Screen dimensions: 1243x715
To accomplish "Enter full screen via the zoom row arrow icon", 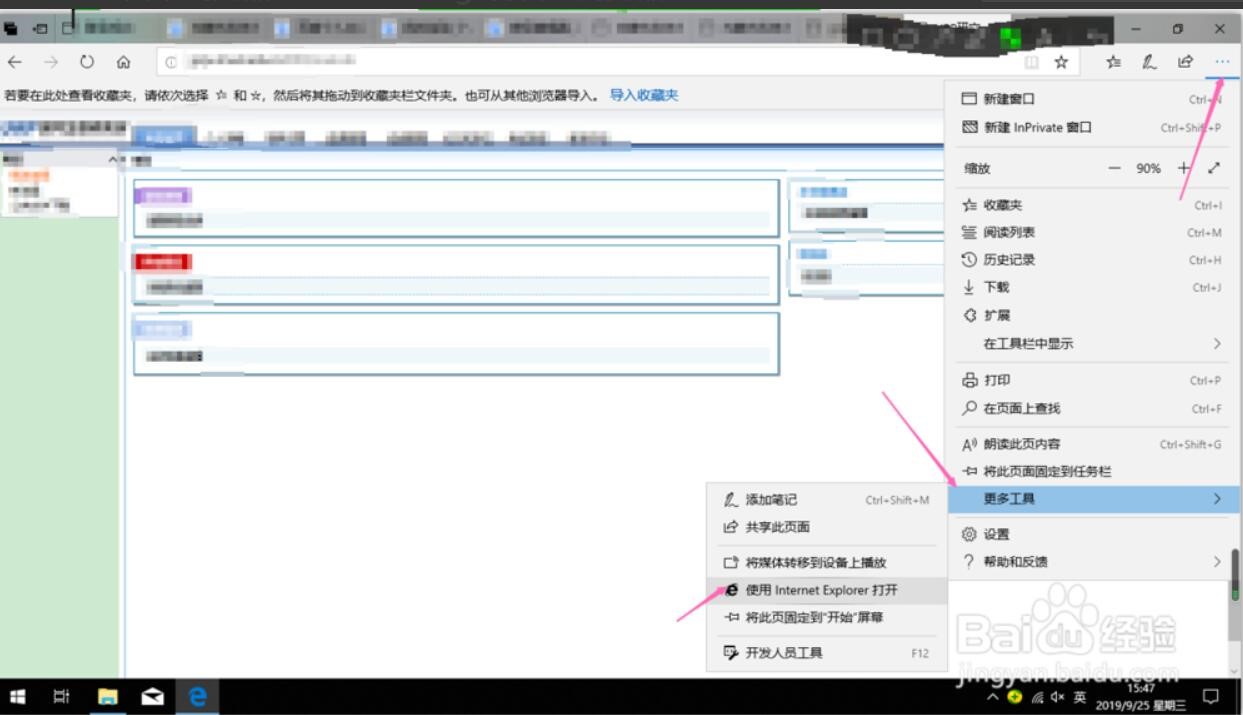I will pyautogui.click(x=1214, y=168).
